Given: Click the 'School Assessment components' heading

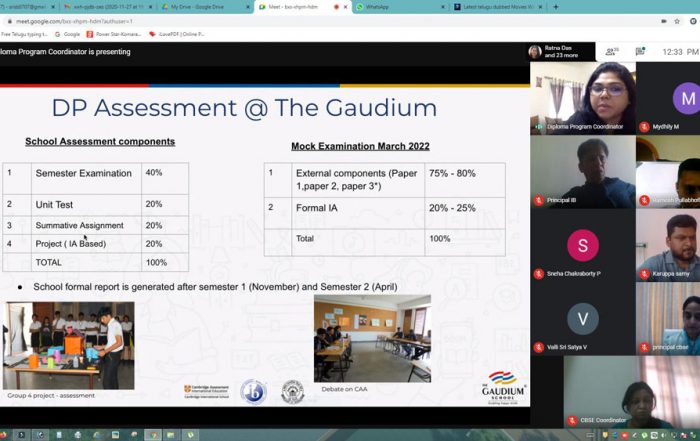Looking at the screenshot, I should (x=100, y=141).
